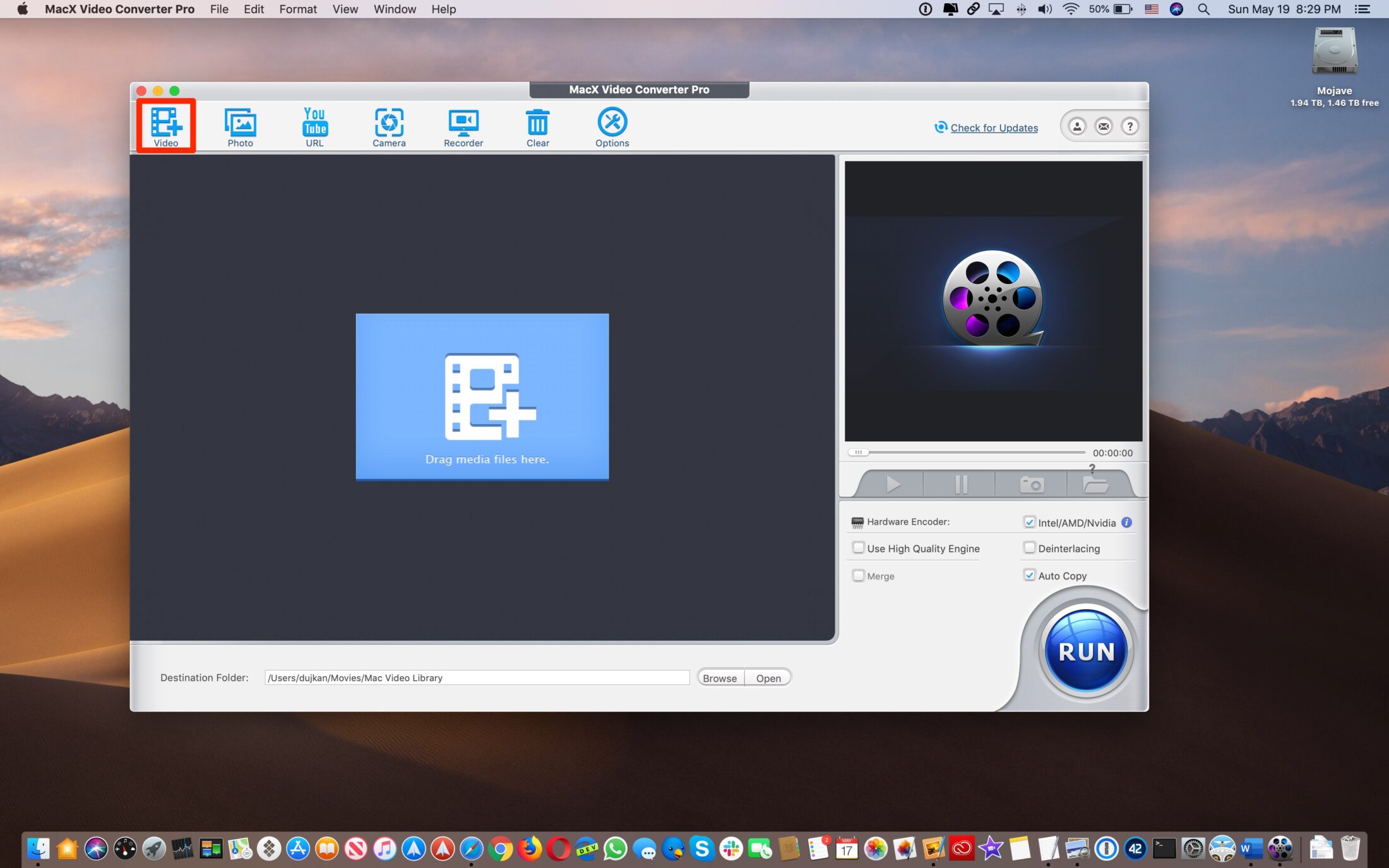This screenshot has height=868, width=1389.
Task: Open the File menu
Action: click(x=218, y=9)
